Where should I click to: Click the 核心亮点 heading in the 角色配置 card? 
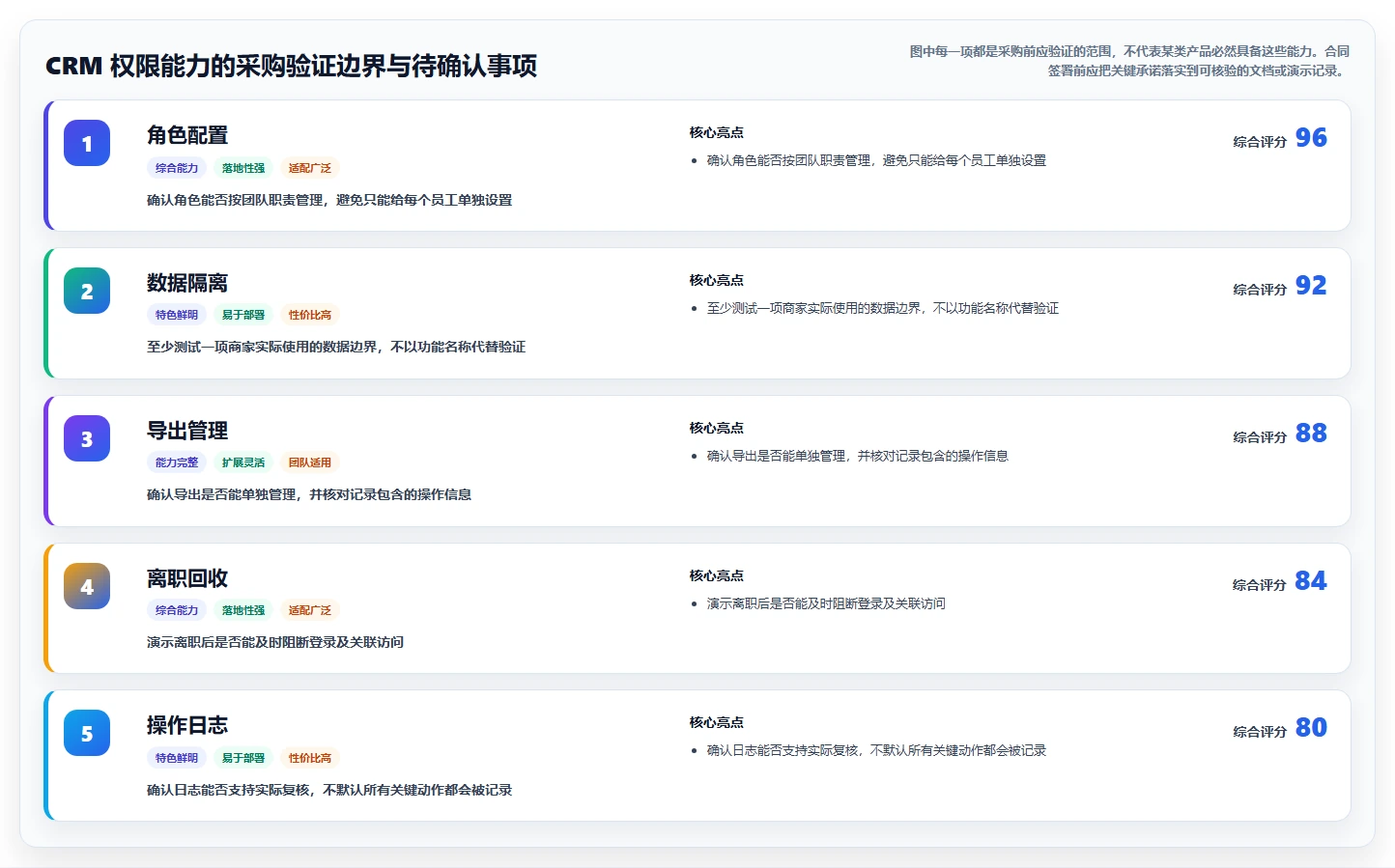(x=717, y=133)
